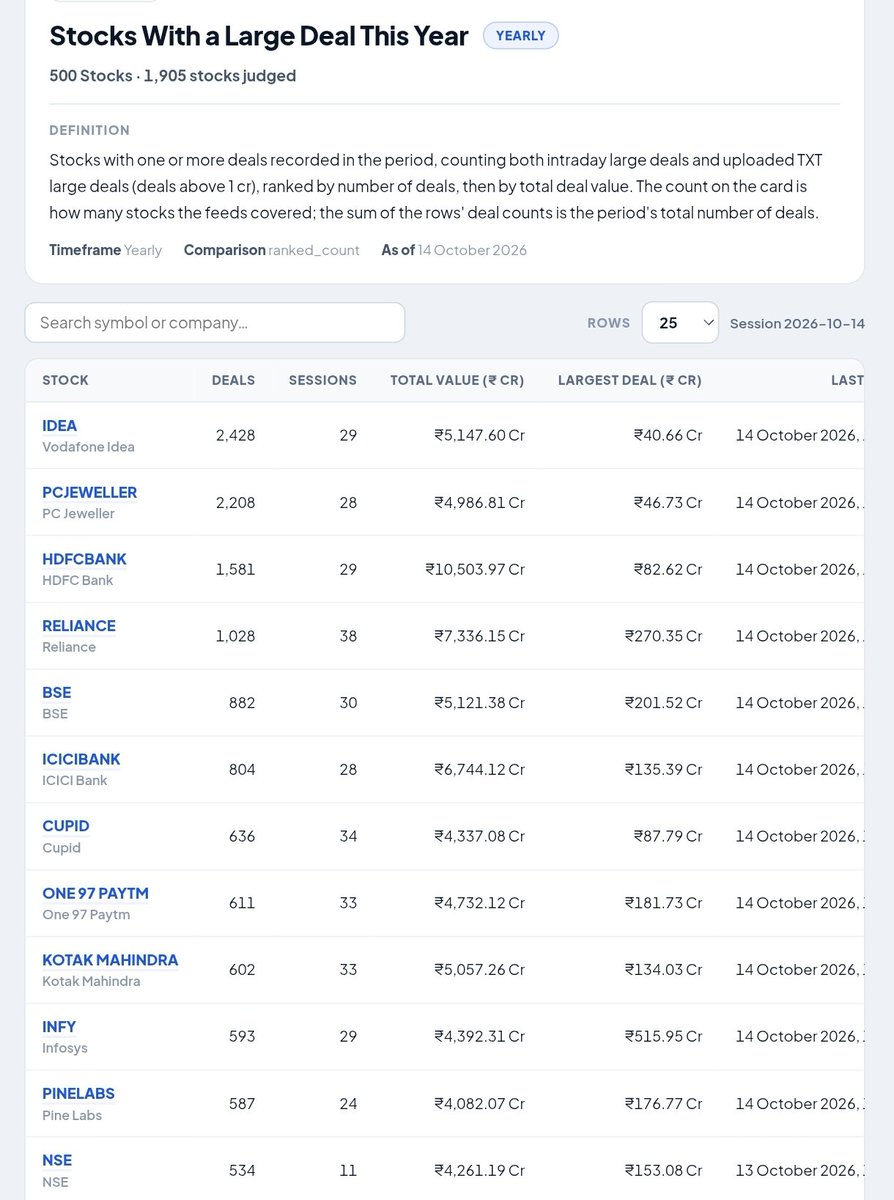Select total value ₹4,986.81 Cr
Screen dimensions: 894x1200
(x=479, y=503)
